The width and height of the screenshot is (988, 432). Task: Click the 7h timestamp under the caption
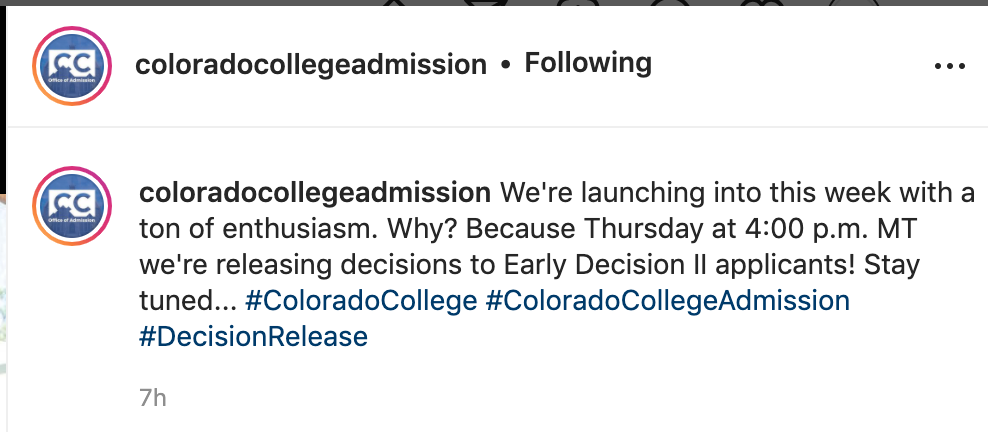click(x=152, y=398)
